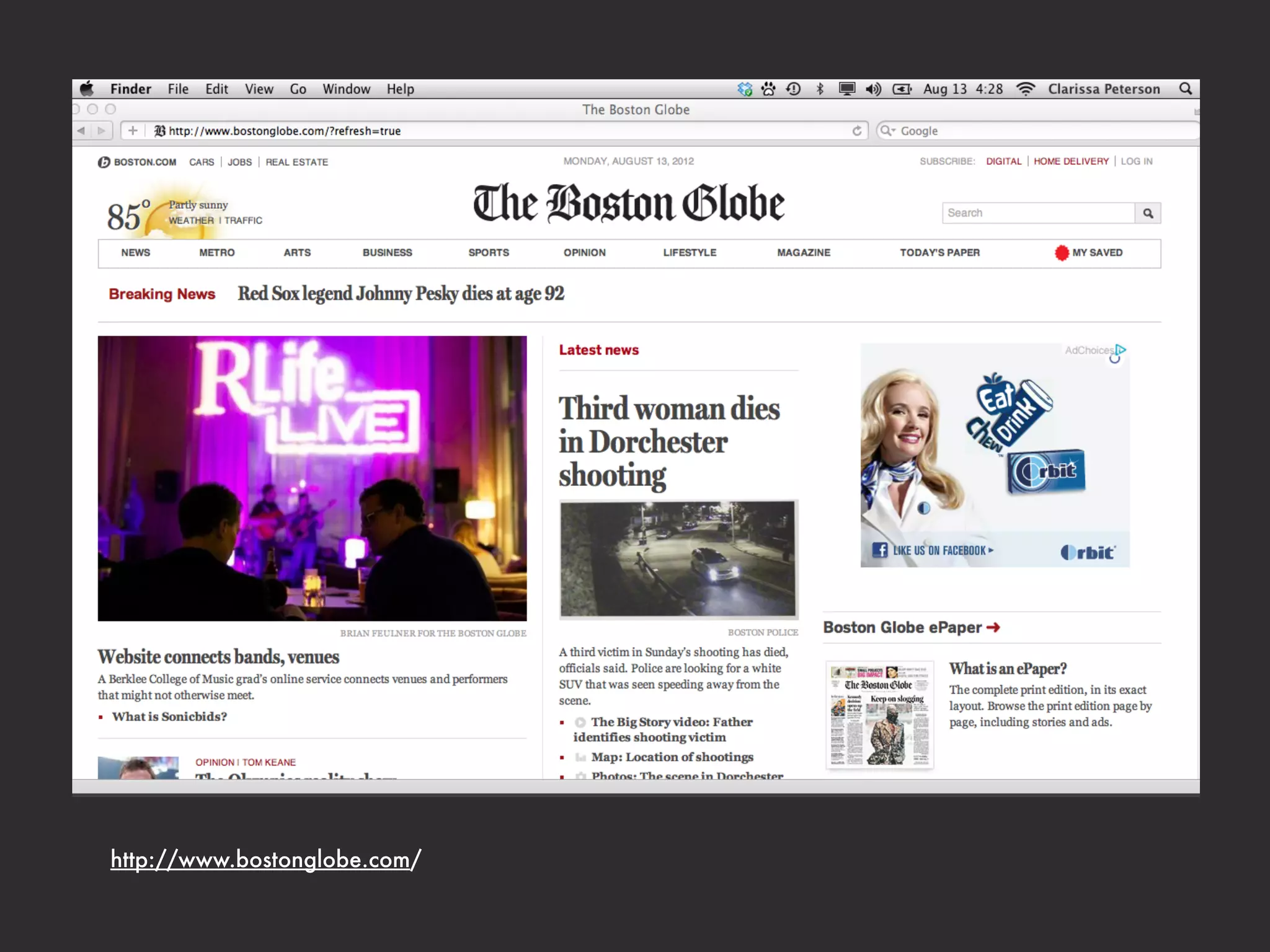This screenshot has width=1270, height=952.
Task: Open the Go menu
Action: [298, 89]
